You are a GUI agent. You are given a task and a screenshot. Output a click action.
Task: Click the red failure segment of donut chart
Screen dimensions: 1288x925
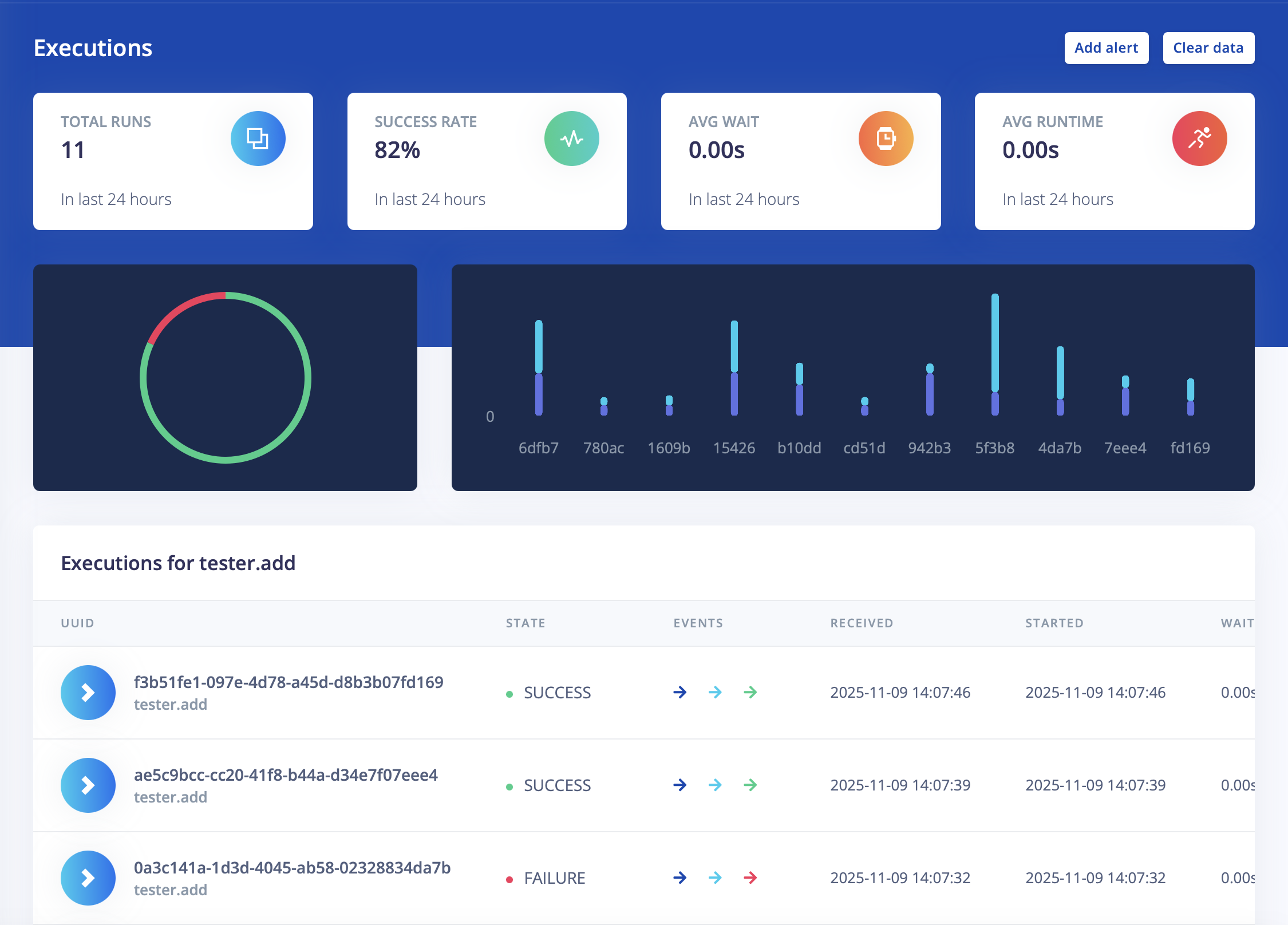click(x=180, y=310)
